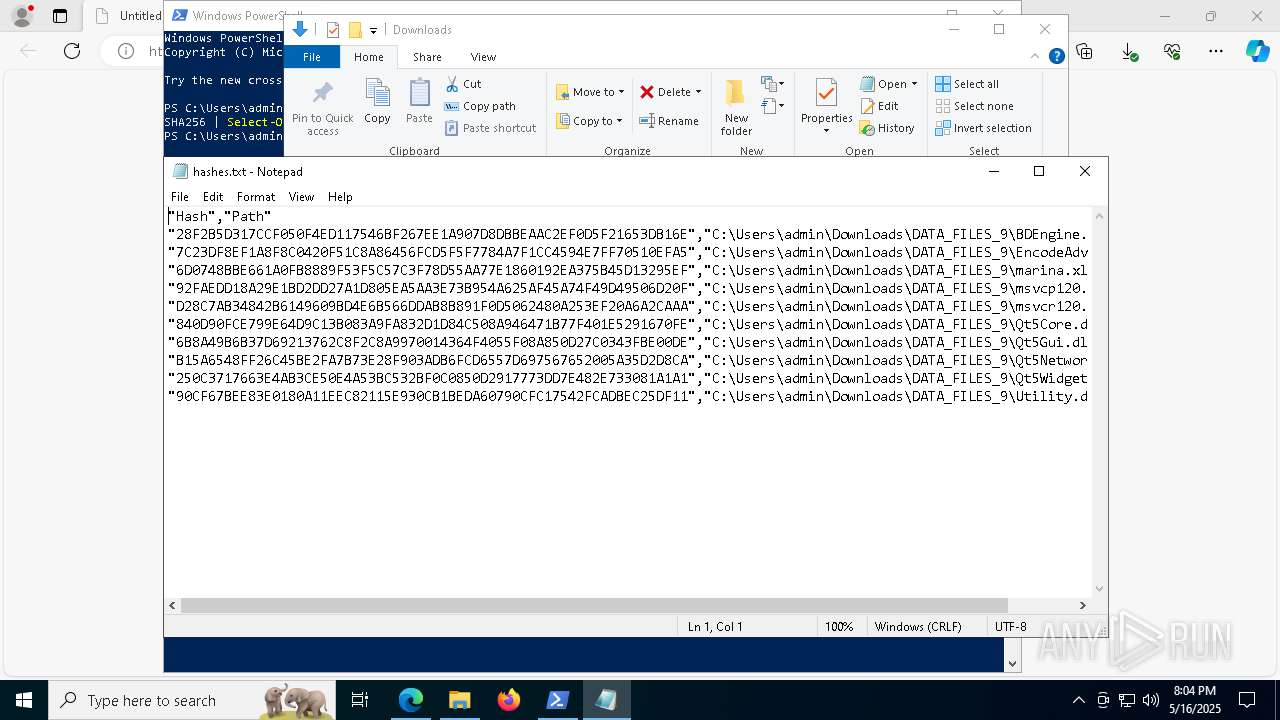Open Copilot icon in Edge toolbar
This screenshot has height=720, width=1280.
click(x=1258, y=51)
